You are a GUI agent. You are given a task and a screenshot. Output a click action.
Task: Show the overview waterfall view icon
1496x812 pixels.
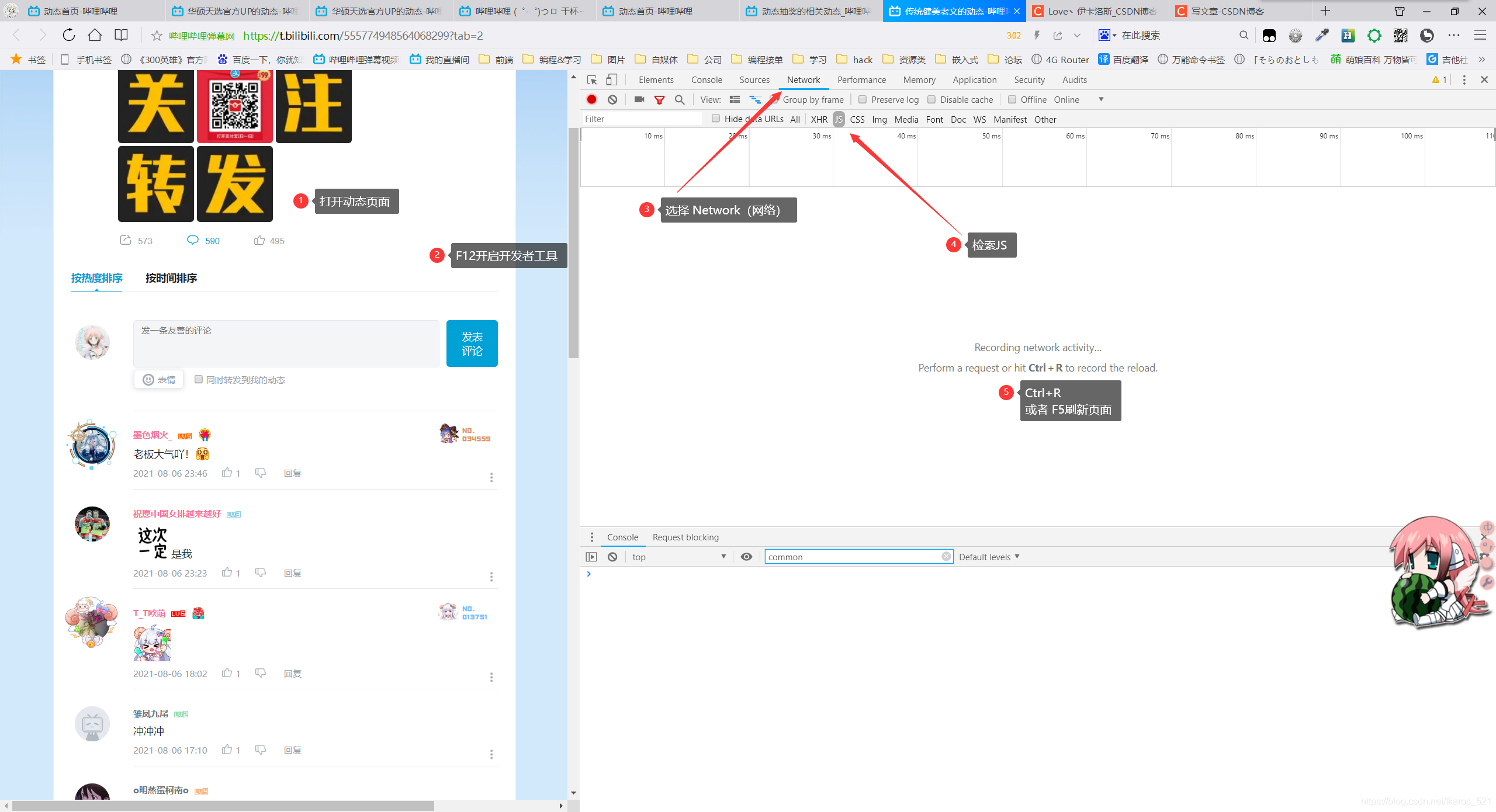tap(755, 100)
